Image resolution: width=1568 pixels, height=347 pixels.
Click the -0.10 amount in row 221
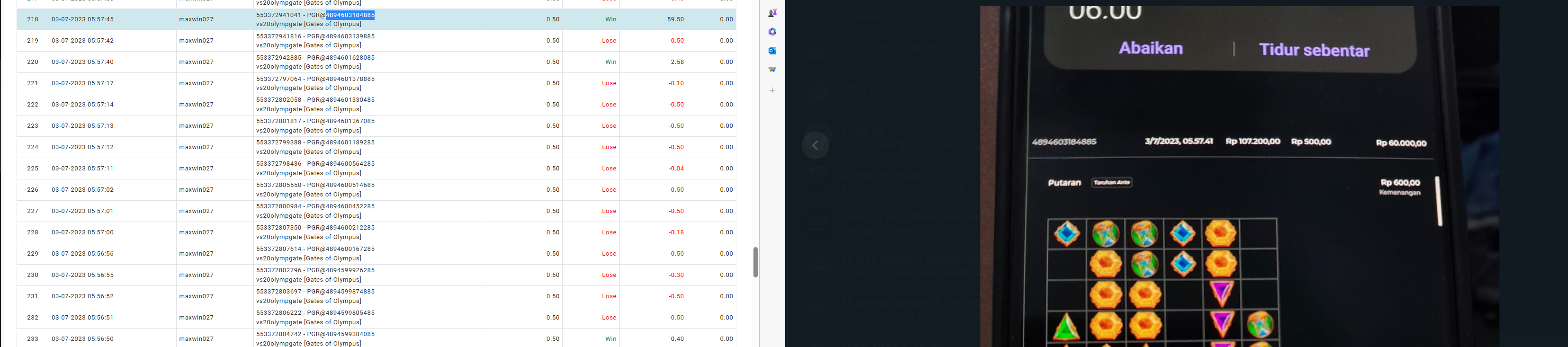coord(676,83)
